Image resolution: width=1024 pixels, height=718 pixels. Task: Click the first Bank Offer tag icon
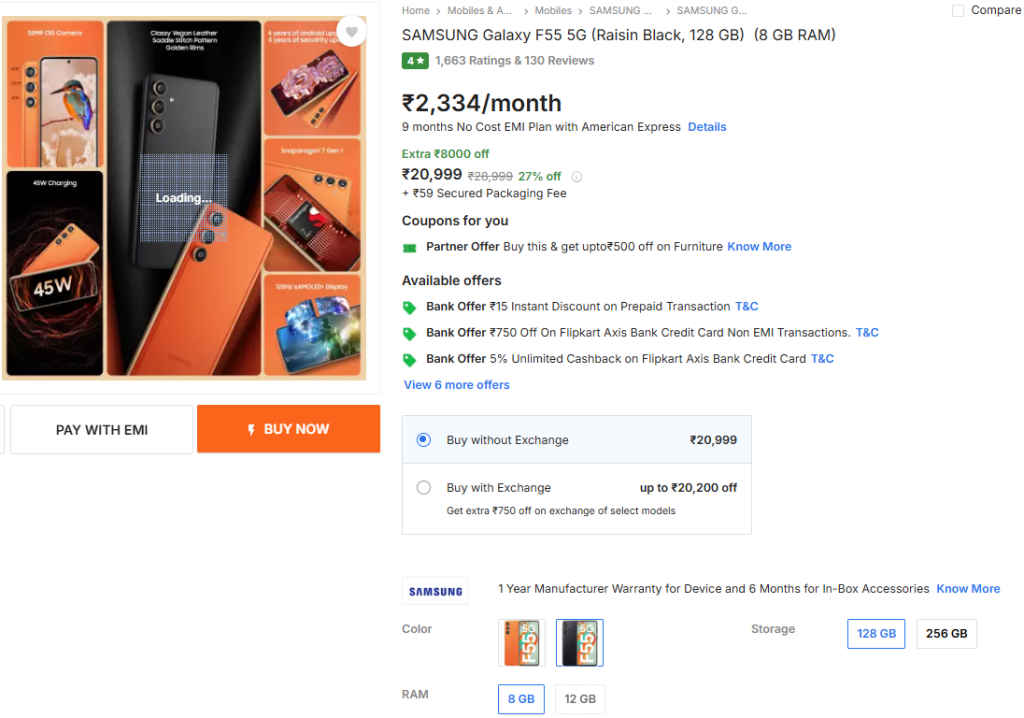(x=409, y=307)
